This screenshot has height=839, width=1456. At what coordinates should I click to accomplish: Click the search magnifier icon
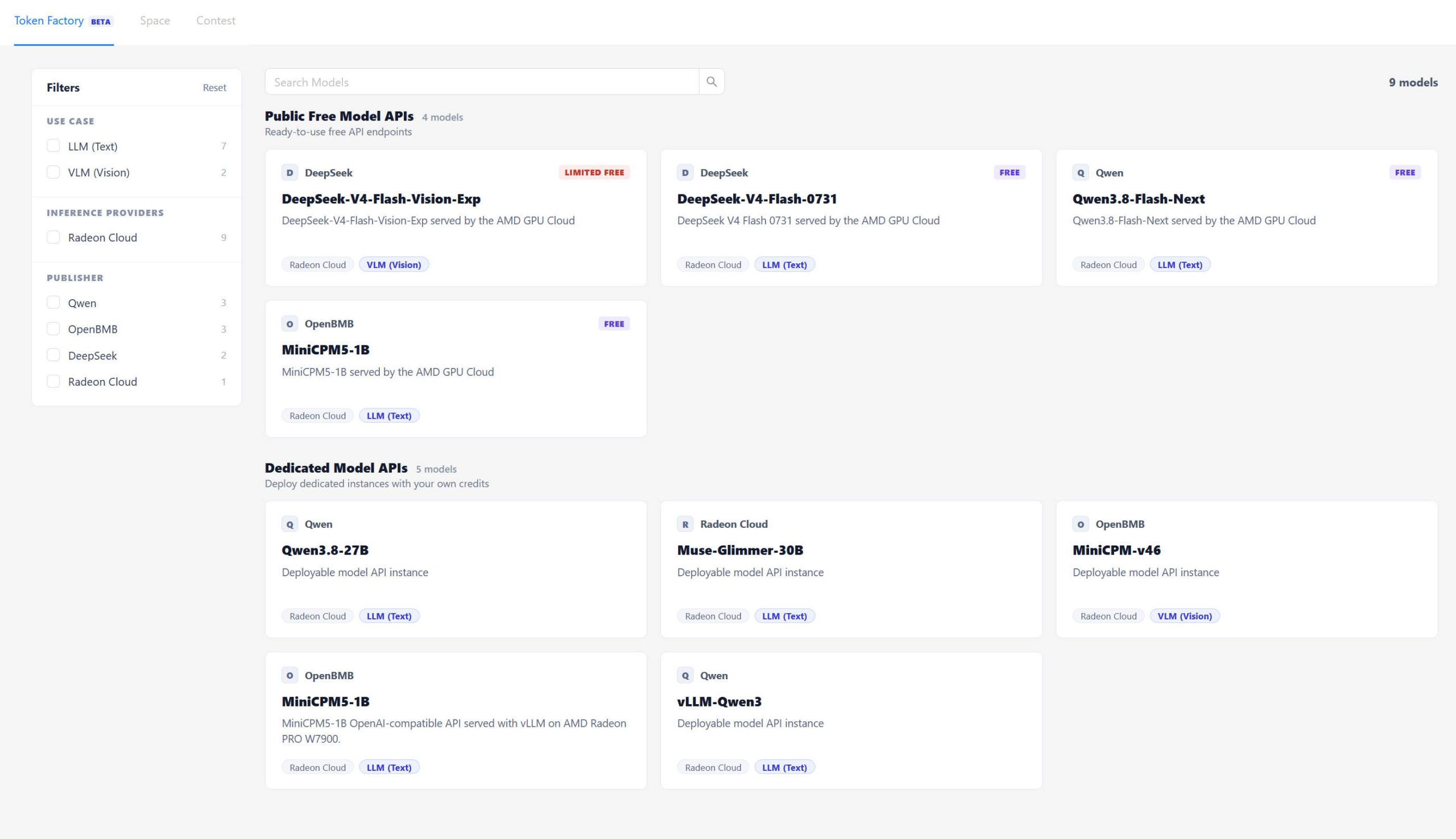click(x=712, y=82)
